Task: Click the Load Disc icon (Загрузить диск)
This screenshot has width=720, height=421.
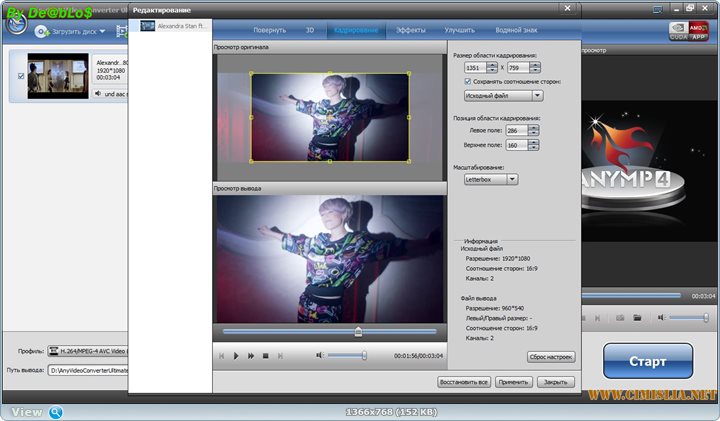Action: click(43, 32)
